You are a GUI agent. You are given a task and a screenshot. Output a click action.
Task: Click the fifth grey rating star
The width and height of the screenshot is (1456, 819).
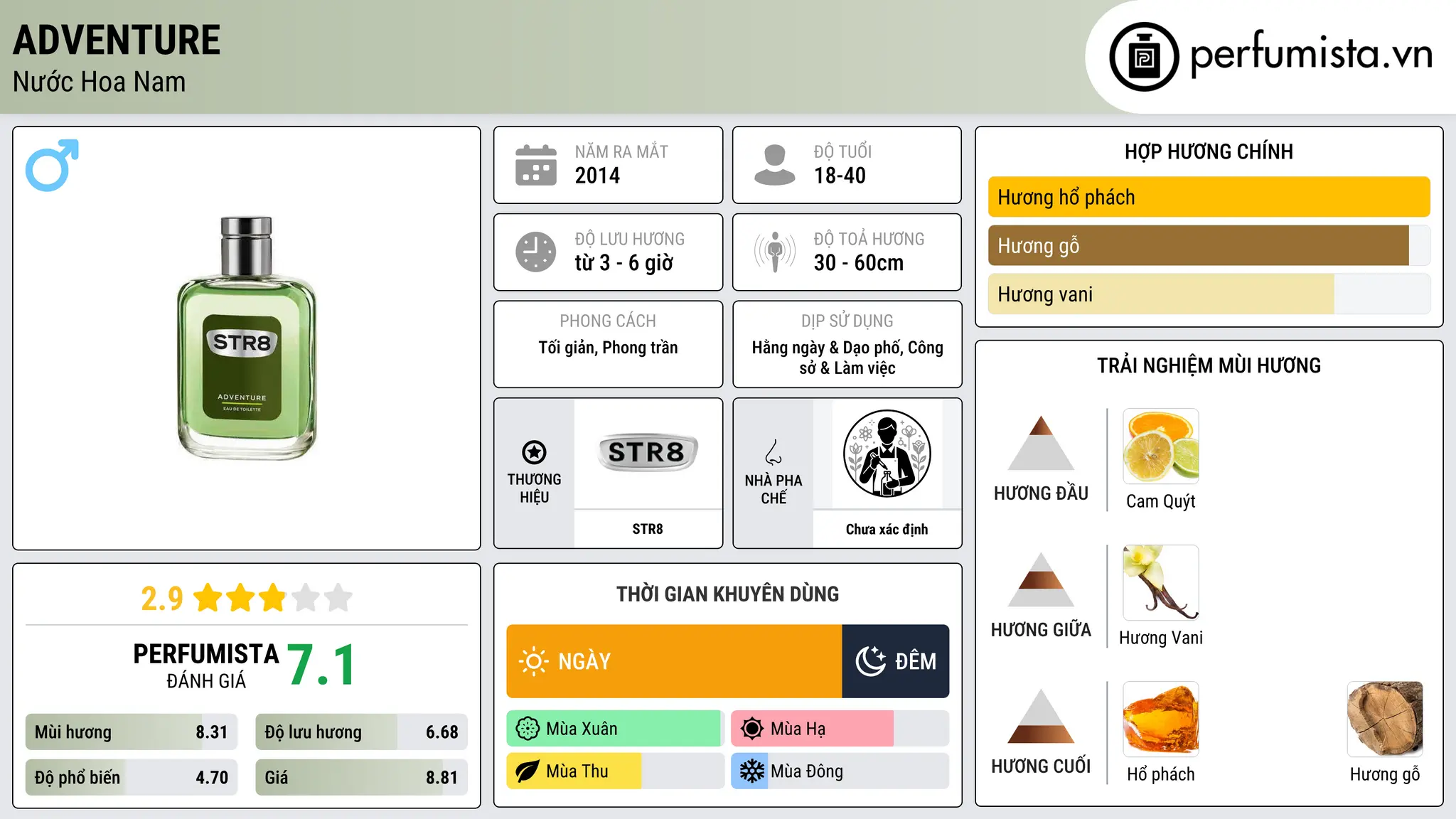point(338,597)
